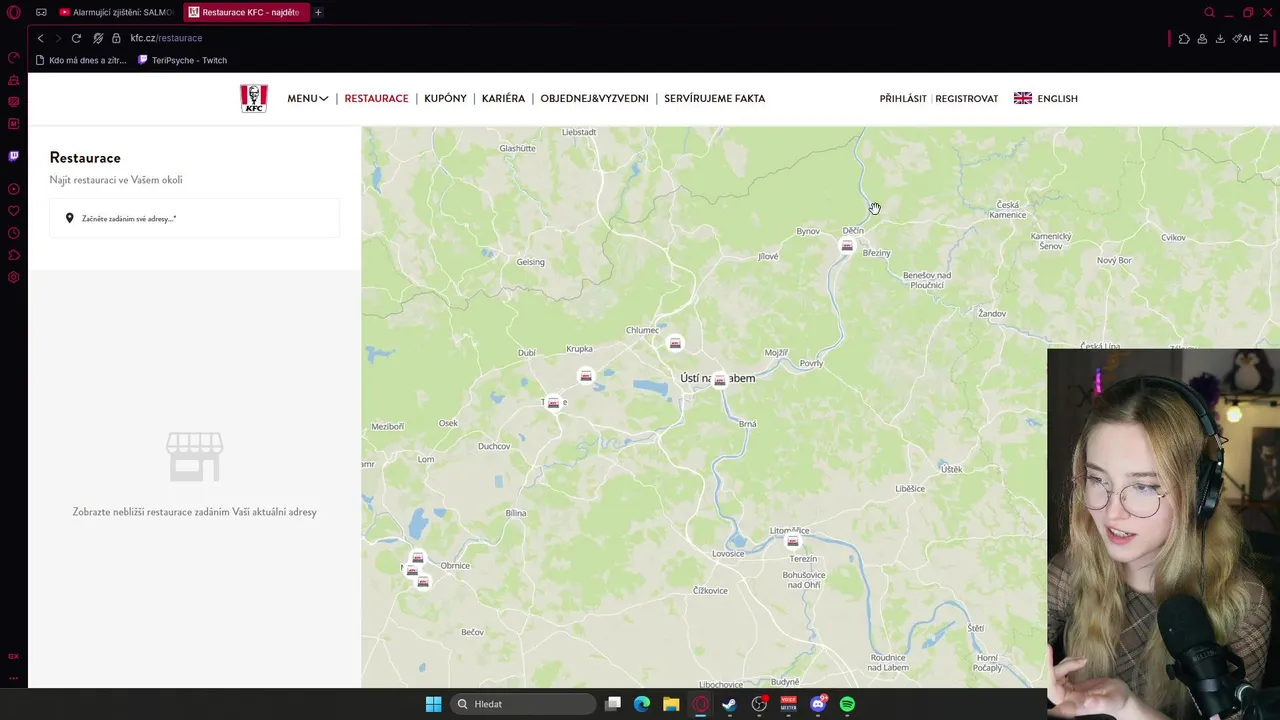Open the settings gear in Opera sidebar
The height and width of the screenshot is (720, 1280).
pyautogui.click(x=14, y=277)
